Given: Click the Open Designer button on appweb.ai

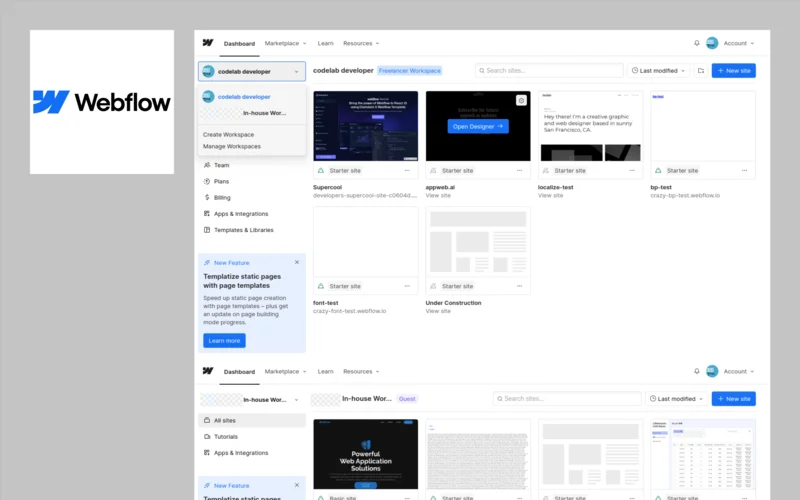Looking at the screenshot, I should 478,126.
